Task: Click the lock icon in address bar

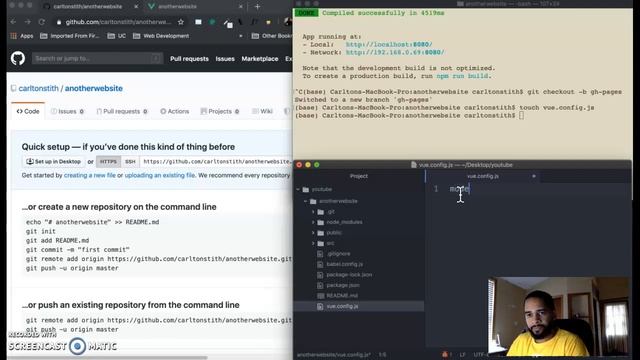Action: pyautogui.click(x=59, y=22)
